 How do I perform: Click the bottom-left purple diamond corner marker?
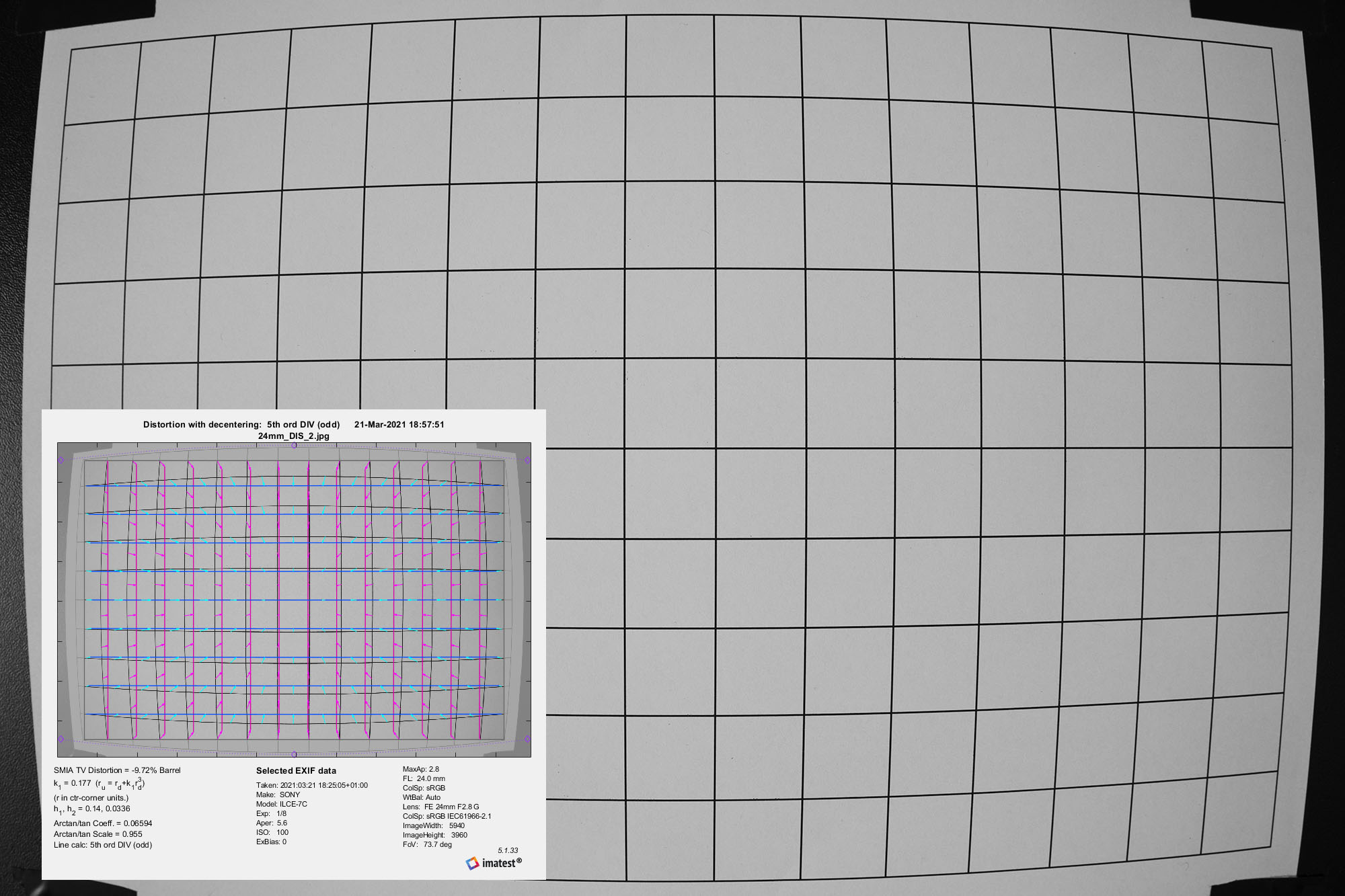(x=61, y=739)
